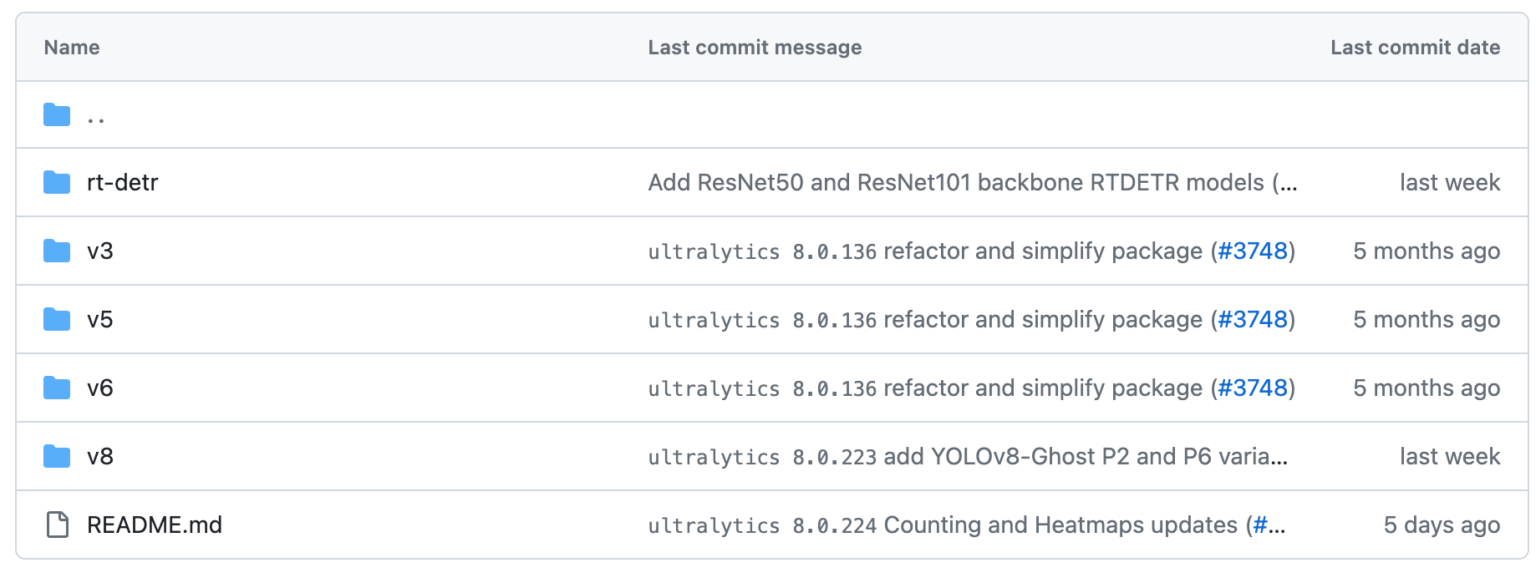
Task: Open the v6 directory link
Action: tap(100, 388)
